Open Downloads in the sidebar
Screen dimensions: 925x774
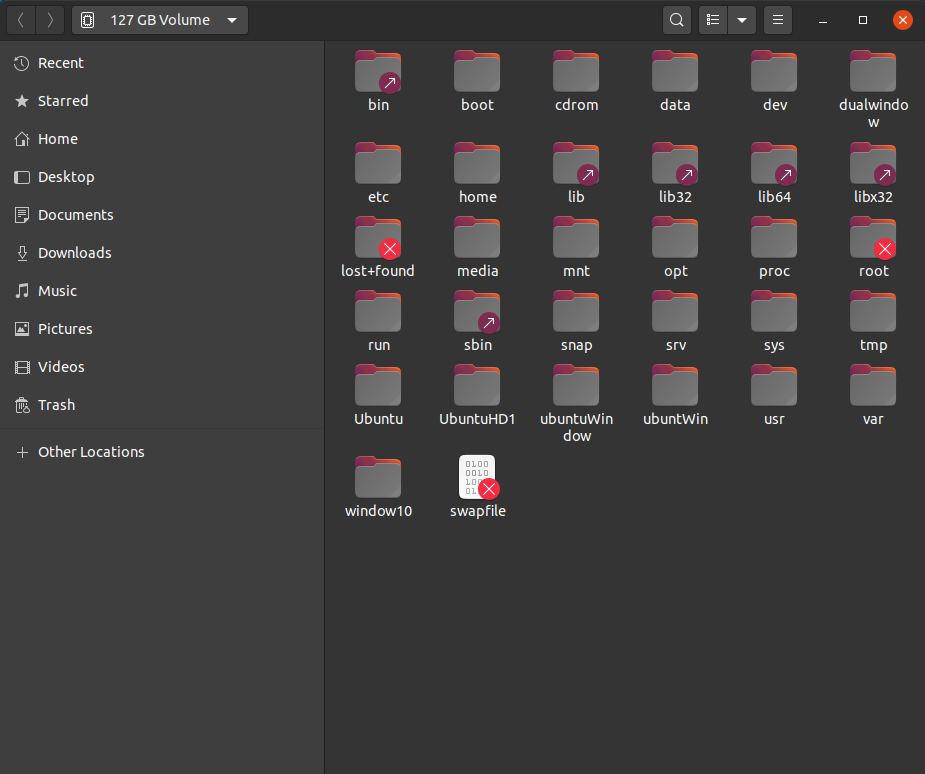tap(162, 253)
